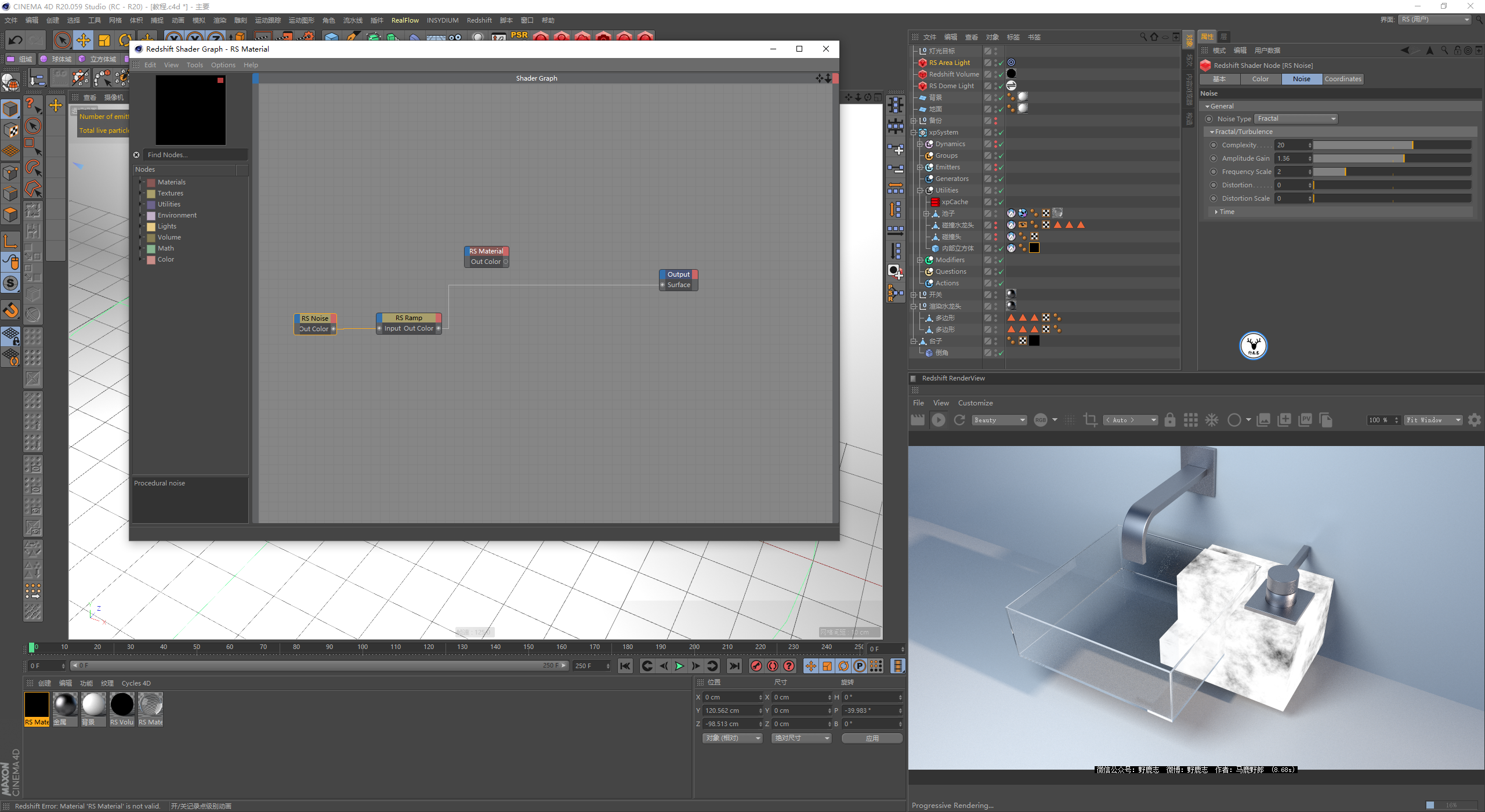The image size is (1485, 812).
Task: Click the lock icon in Redshift RenderView
Action: click(x=1169, y=420)
